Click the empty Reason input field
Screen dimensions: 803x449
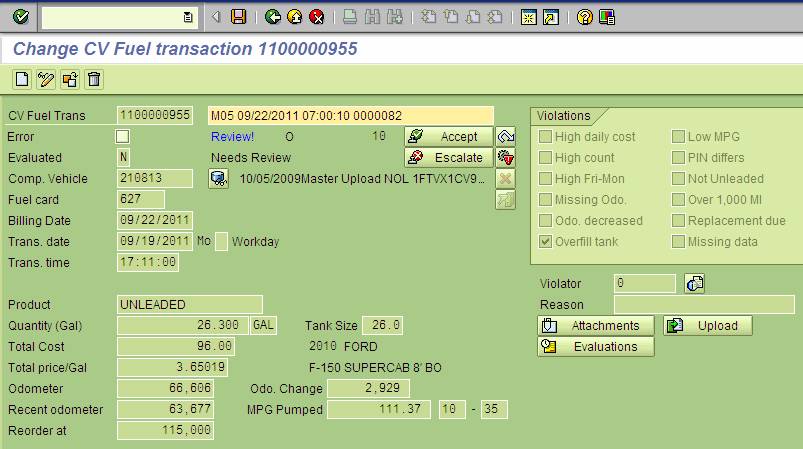click(x=704, y=304)
